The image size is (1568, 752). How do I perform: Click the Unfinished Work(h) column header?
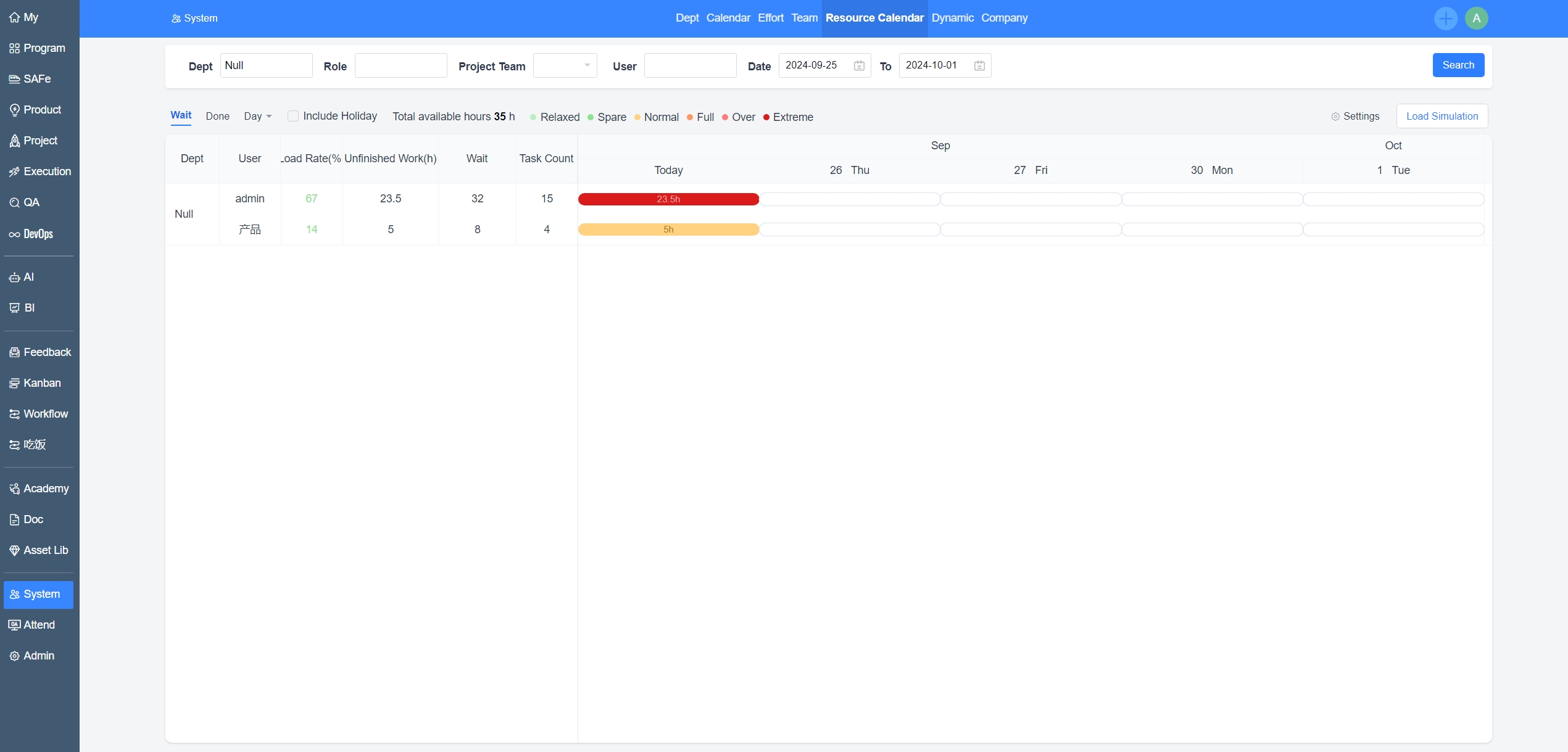pyautogui.click(x=391, y=159)
